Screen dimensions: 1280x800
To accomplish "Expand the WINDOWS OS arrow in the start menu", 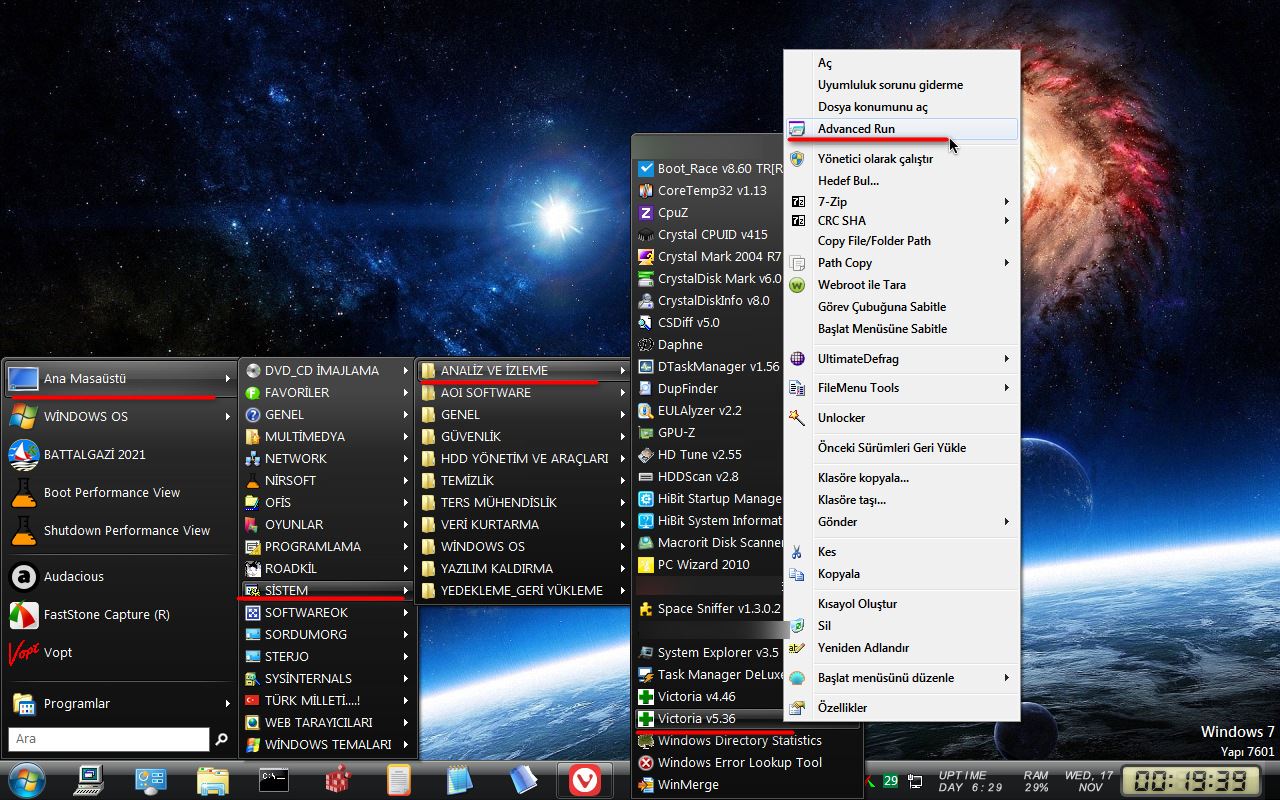I will 228,417.
